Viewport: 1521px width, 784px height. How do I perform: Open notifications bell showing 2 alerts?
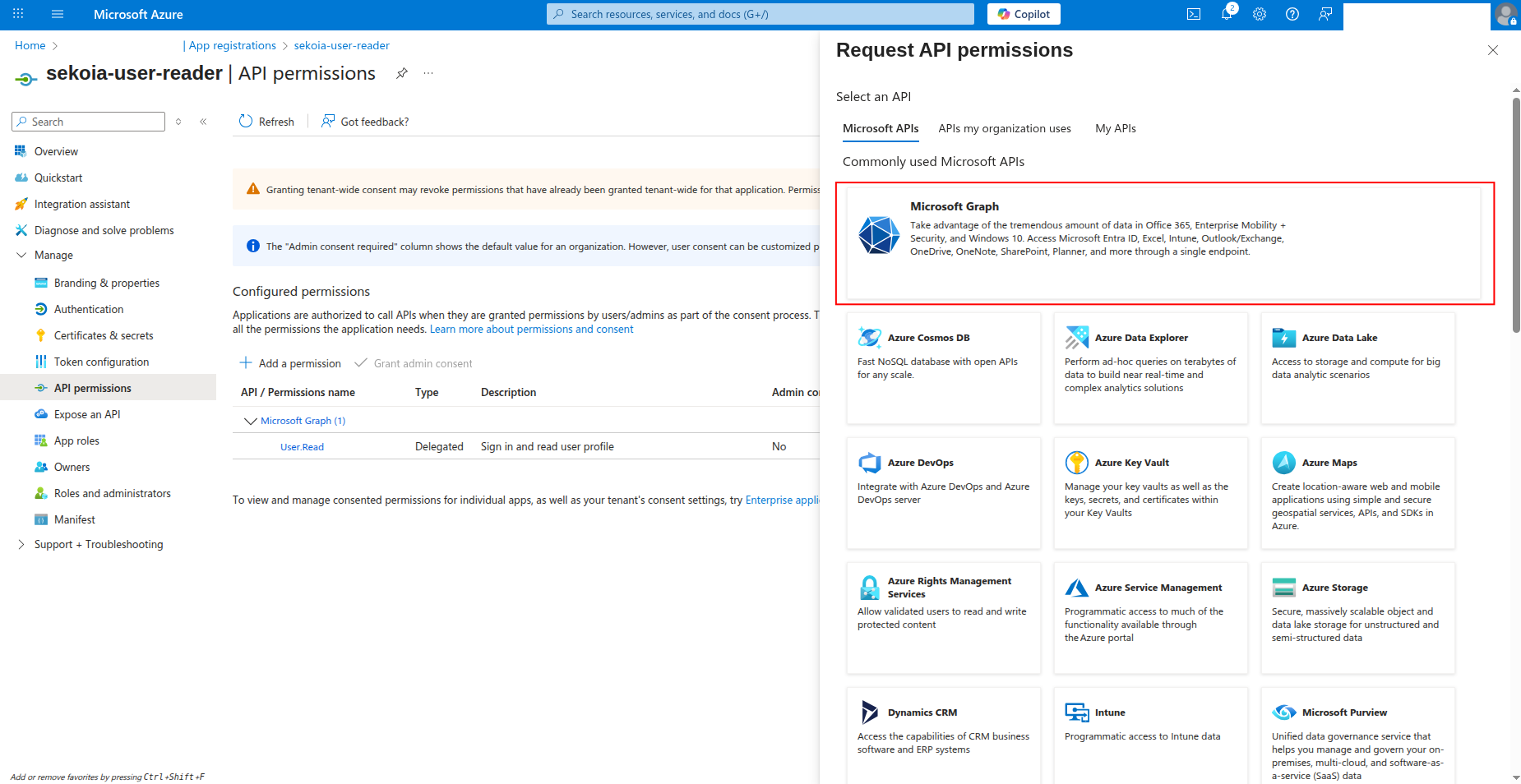[x=1226, y=14]
